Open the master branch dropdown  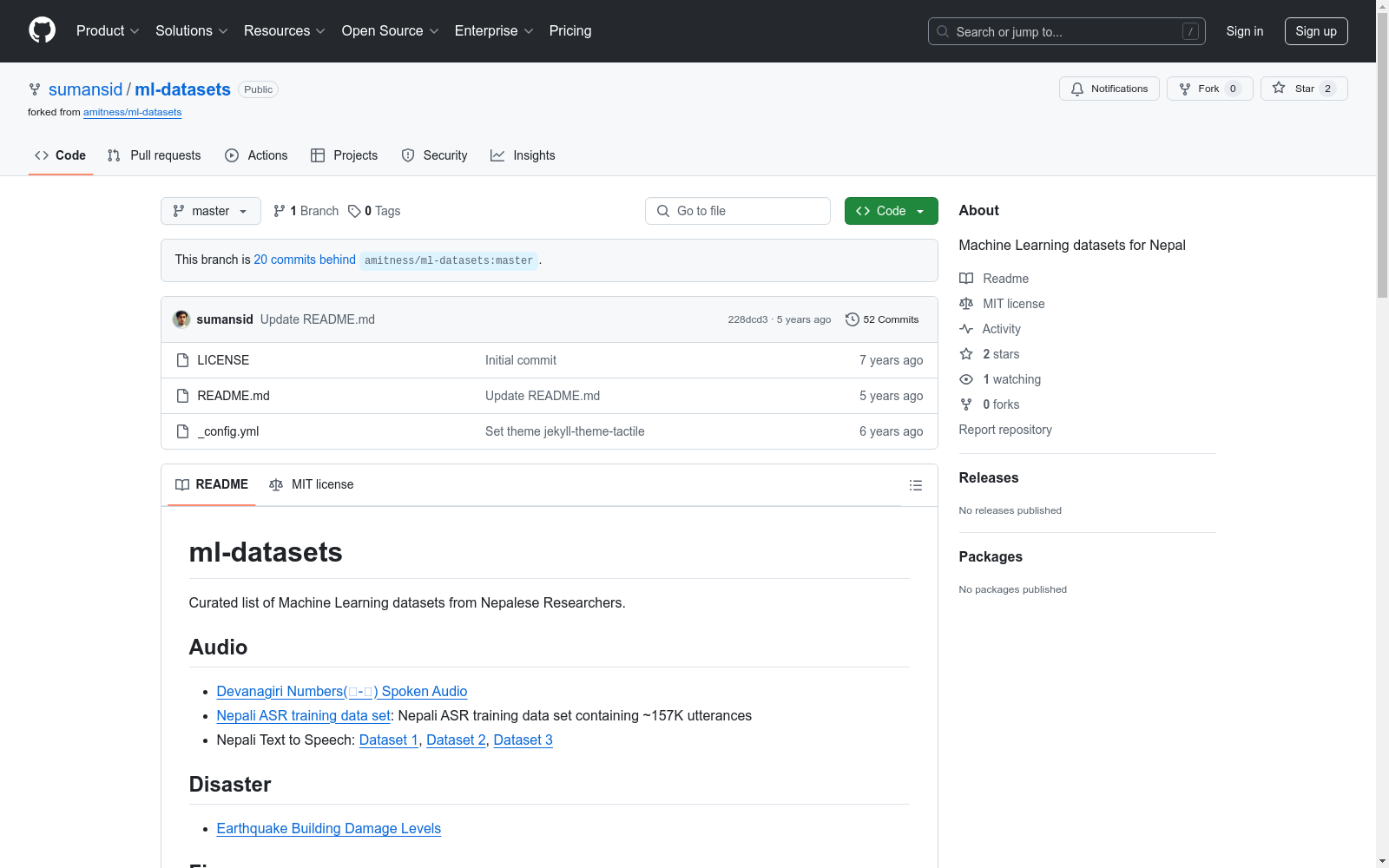pyautogui.click(x=211, y=211)
